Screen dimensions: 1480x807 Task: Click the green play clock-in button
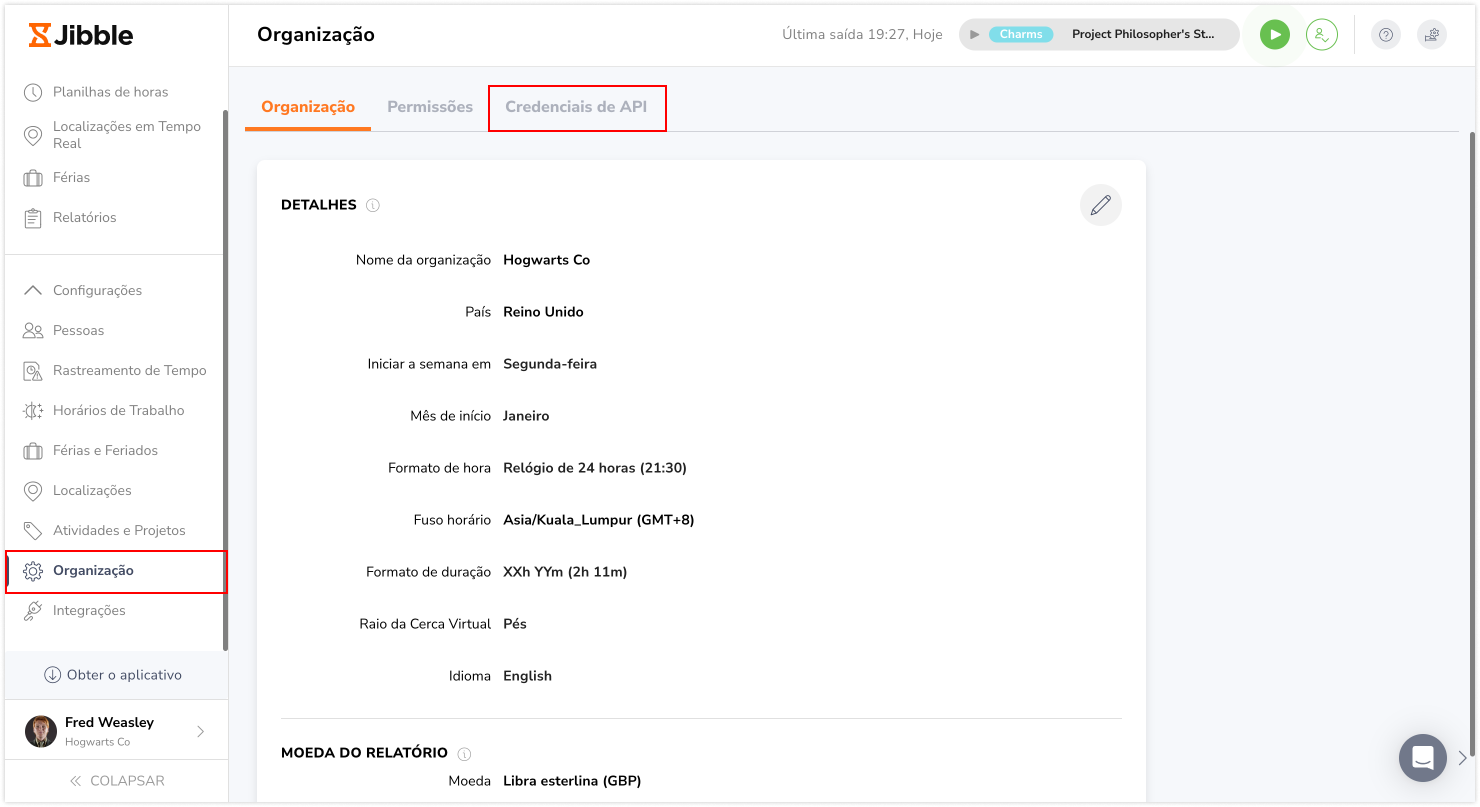tap(1275, 35)
